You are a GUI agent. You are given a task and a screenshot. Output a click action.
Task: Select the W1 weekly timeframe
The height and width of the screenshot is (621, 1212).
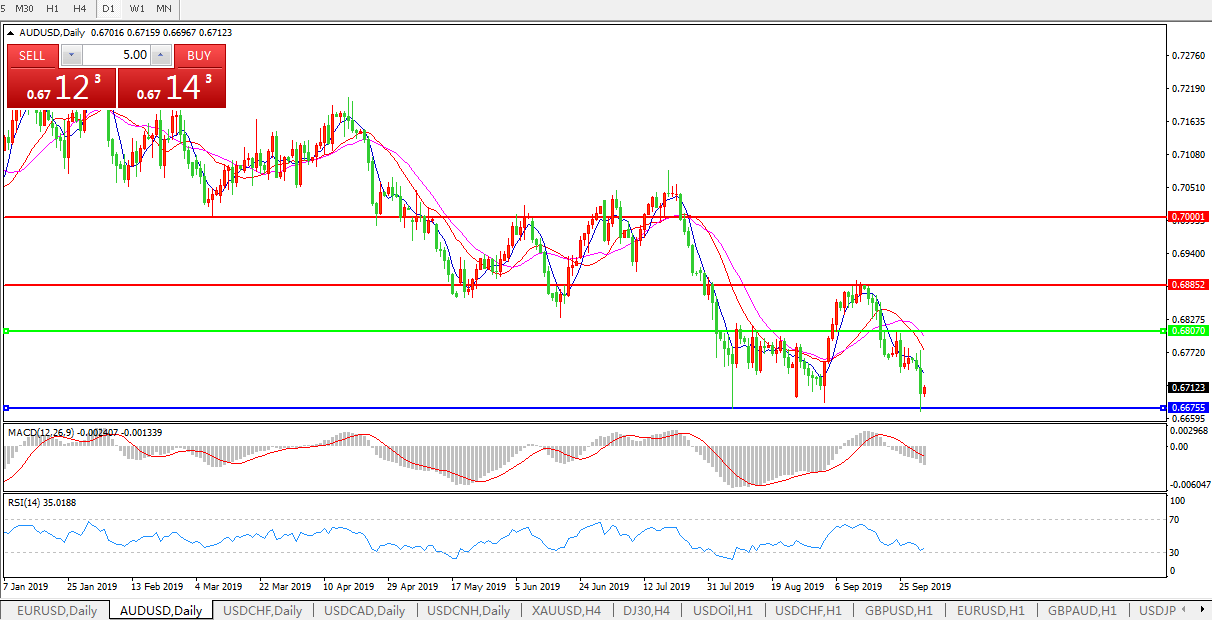tap(137, 9)
